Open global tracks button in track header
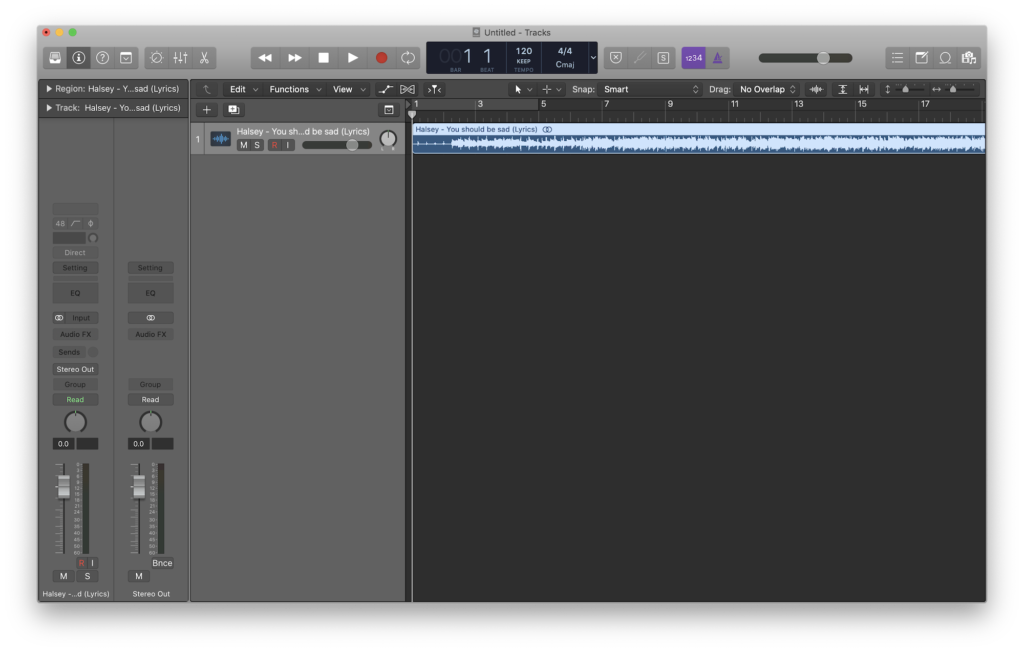This screenshot has width=1024, height=652. pos(389,110)
